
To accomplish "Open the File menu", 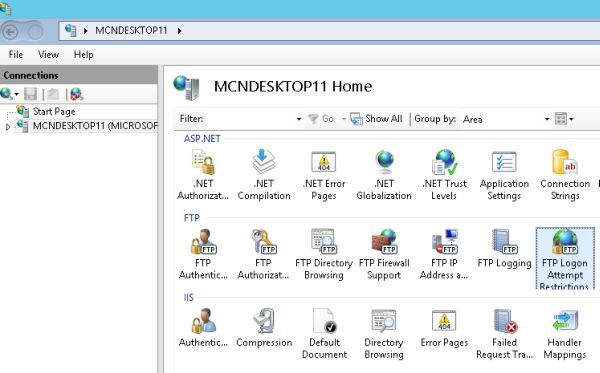I will [x=16, y=55].
